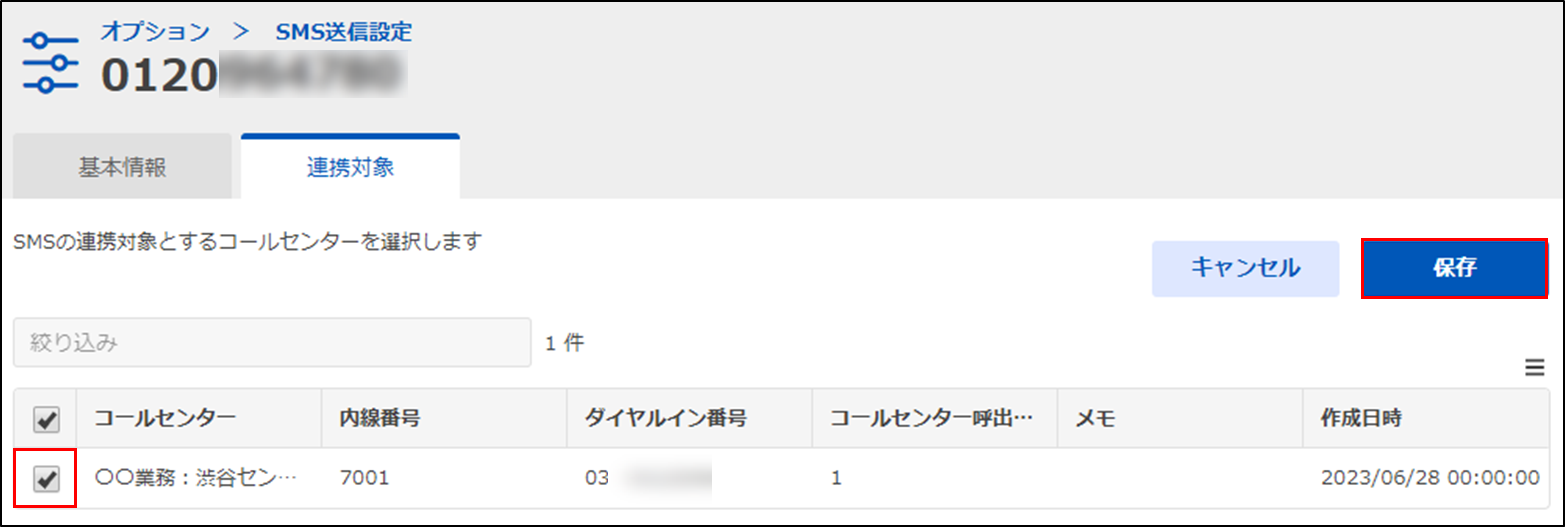
Task: Go to SMS送信設定 breadcrumb link
Action: pyautogui.click(x=343, y=31)
